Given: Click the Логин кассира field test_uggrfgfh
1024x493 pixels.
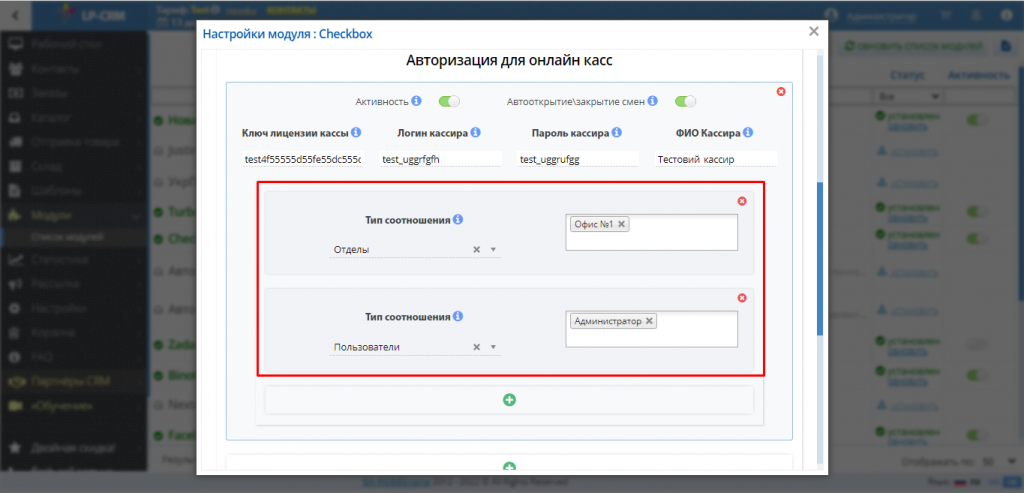Looking at the screenshot, I should tap(440, 159).
